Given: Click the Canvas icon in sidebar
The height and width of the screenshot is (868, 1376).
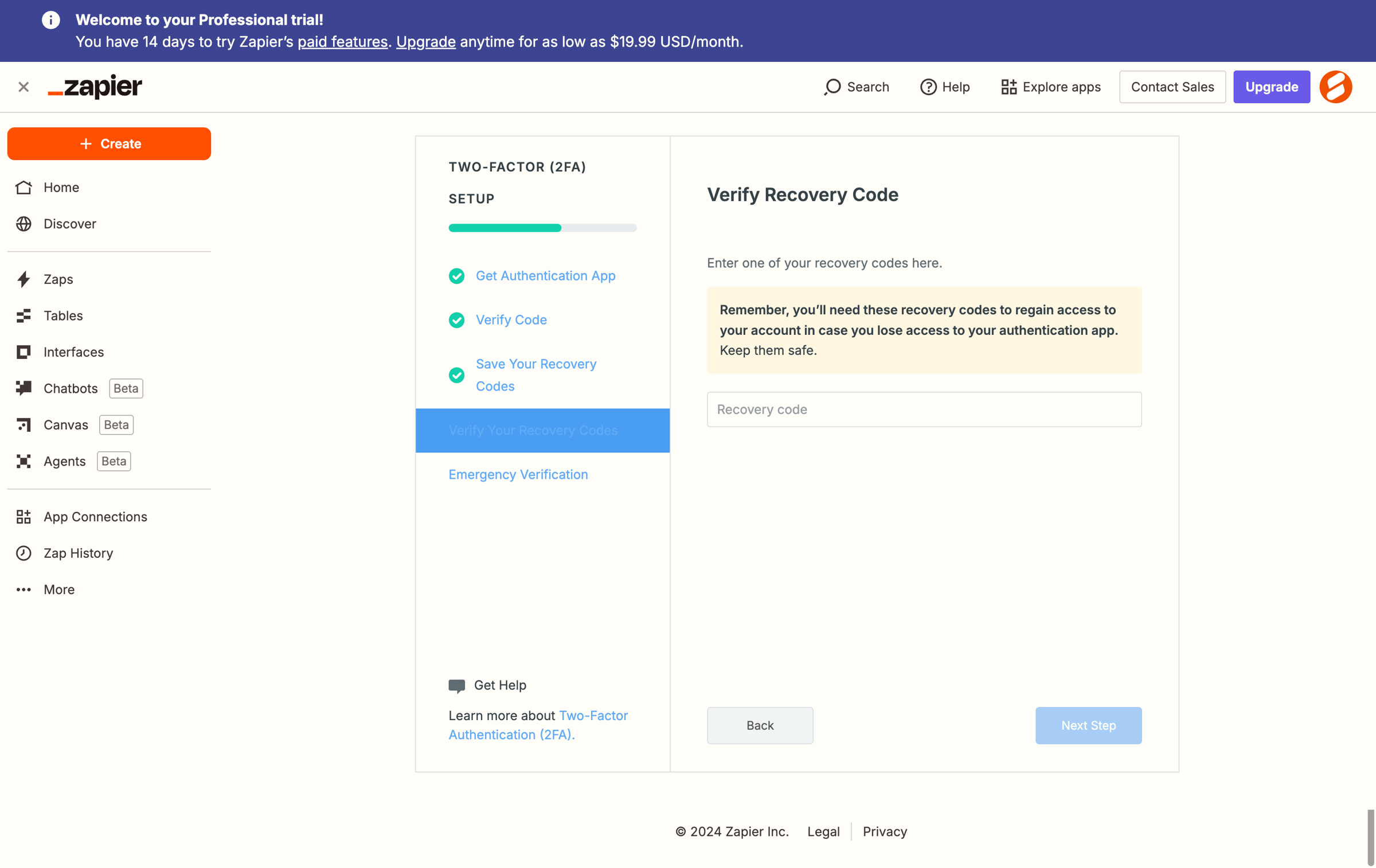Looking at the screenshot, I should click(24, 425).
